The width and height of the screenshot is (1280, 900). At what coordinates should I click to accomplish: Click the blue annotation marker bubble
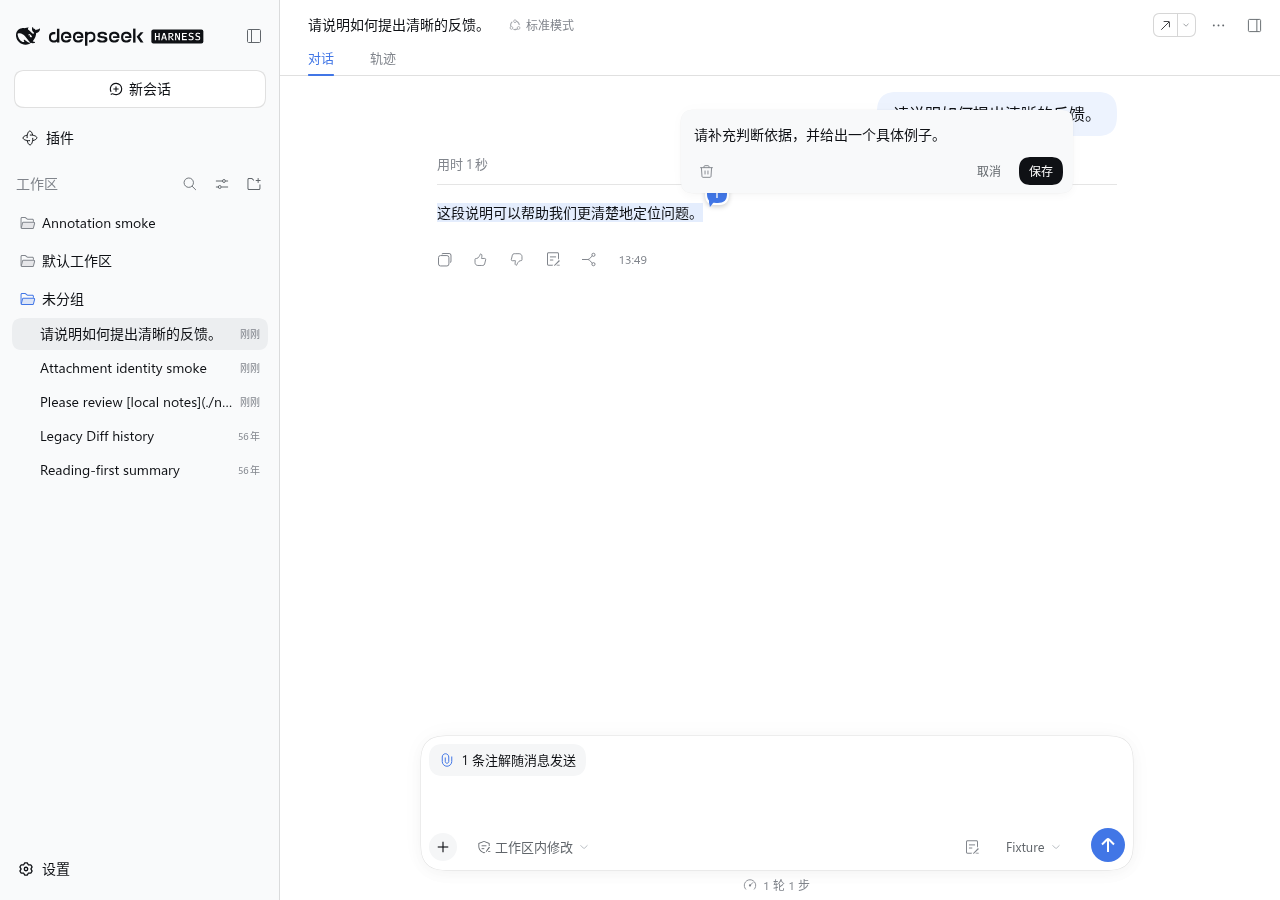point(717,196)
